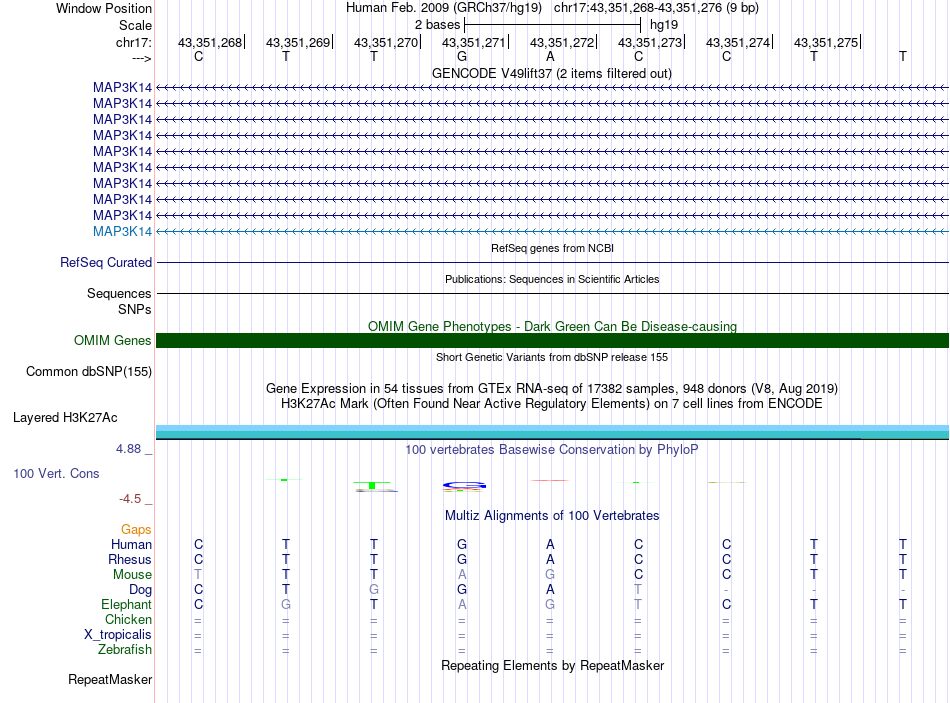The height and width of the screenshot is (703, 950).
Task: Open the GENCODE V49lift37 track title
Action: click(x=551, y=73)
